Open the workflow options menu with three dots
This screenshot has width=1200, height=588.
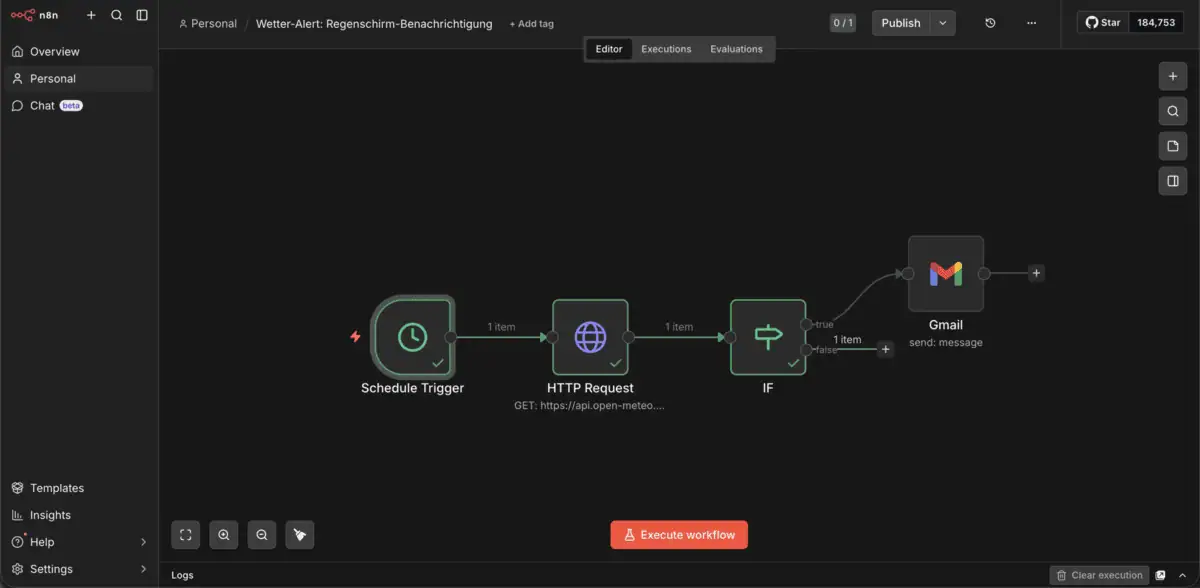[1031, 22]
